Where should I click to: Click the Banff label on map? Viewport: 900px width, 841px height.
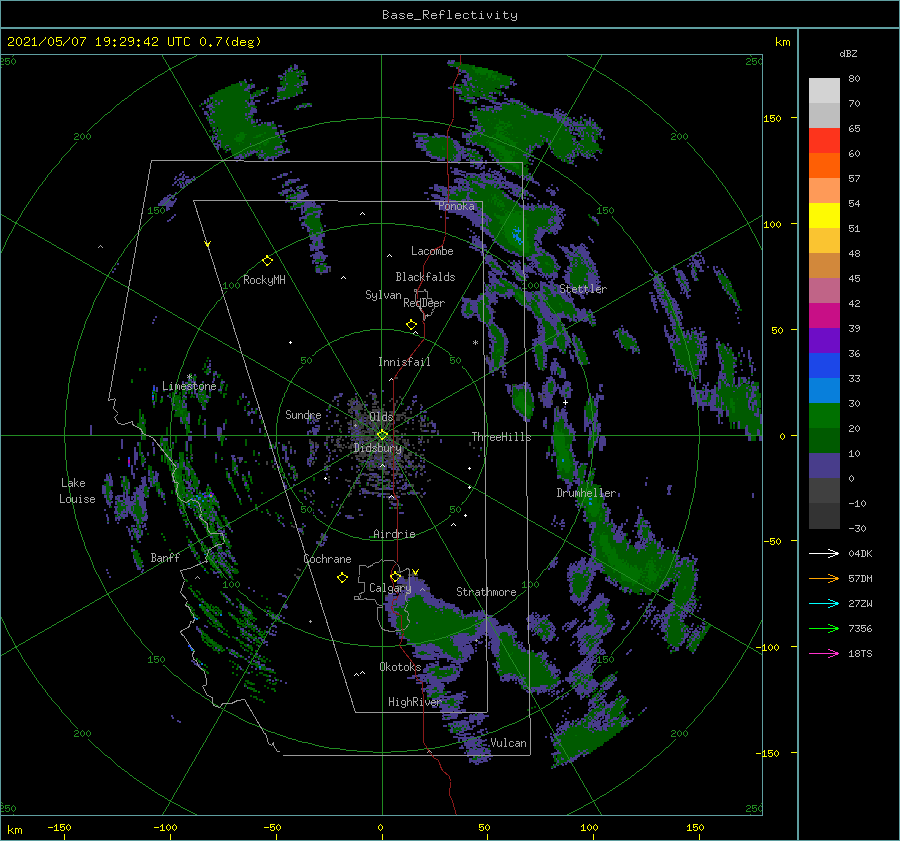(x=165, y=557)
